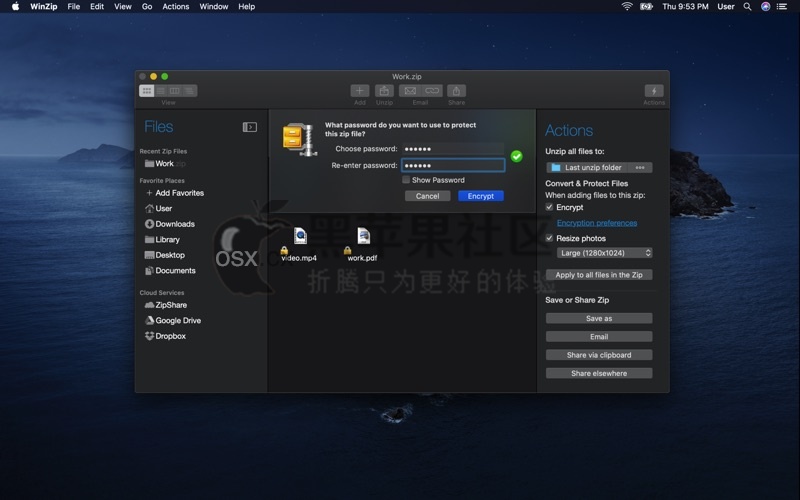Screen dimensions: 800x500
Task: Open ZipShare cloud service
Action: point(166,305)
